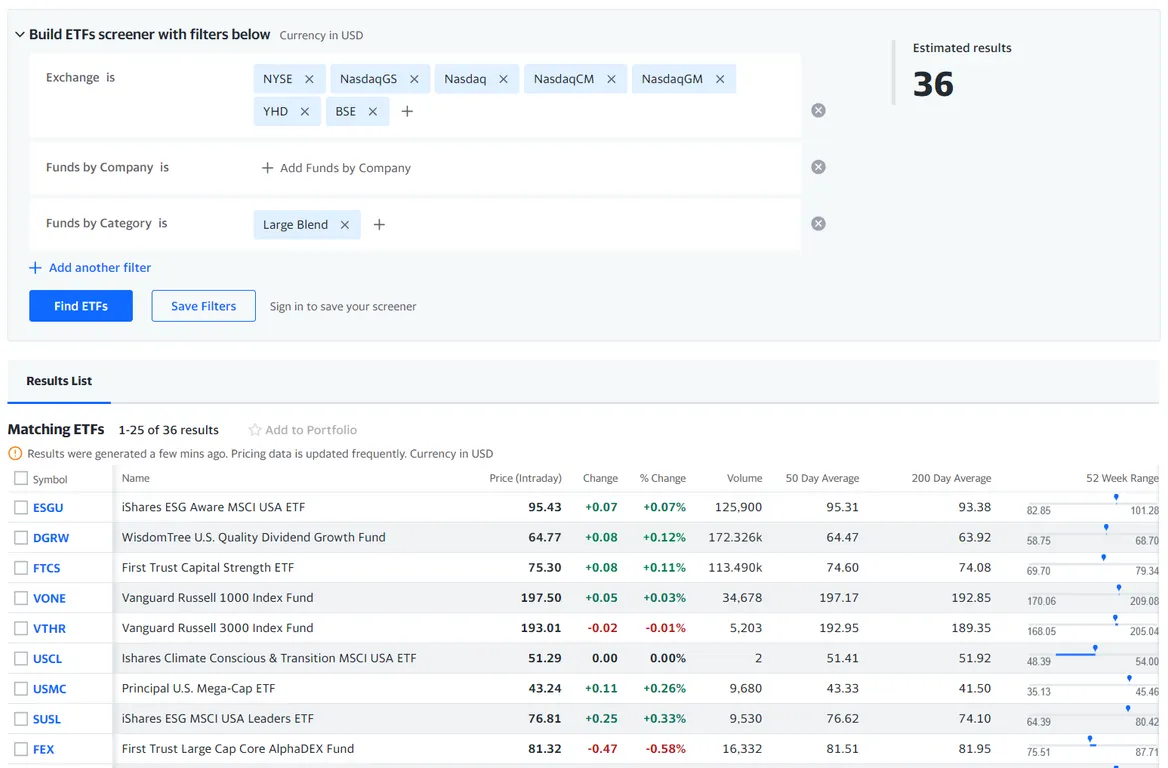Image resolution: width=1168 pixels, height=768 pixels.
Task: Open the ESGU symbol link
Action: [48, 508]
